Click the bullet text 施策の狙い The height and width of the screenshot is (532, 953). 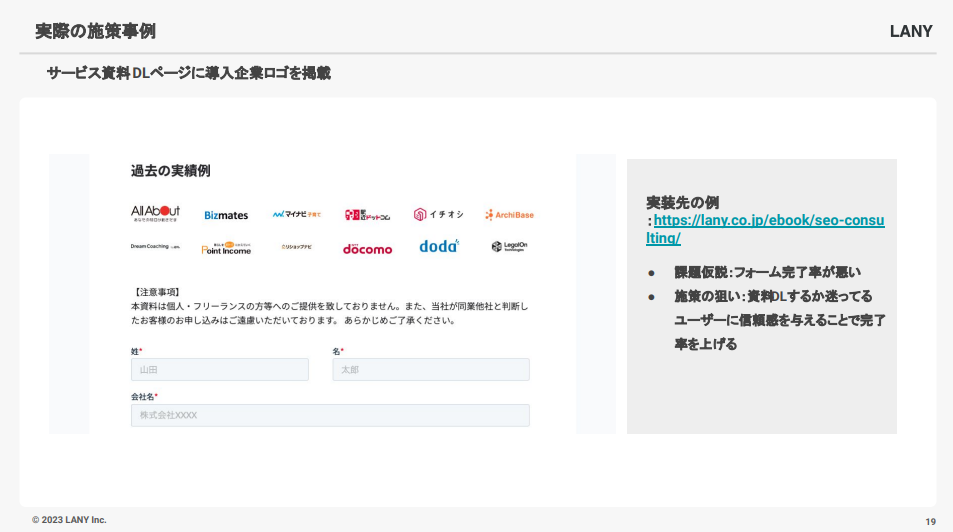point(709,297)
